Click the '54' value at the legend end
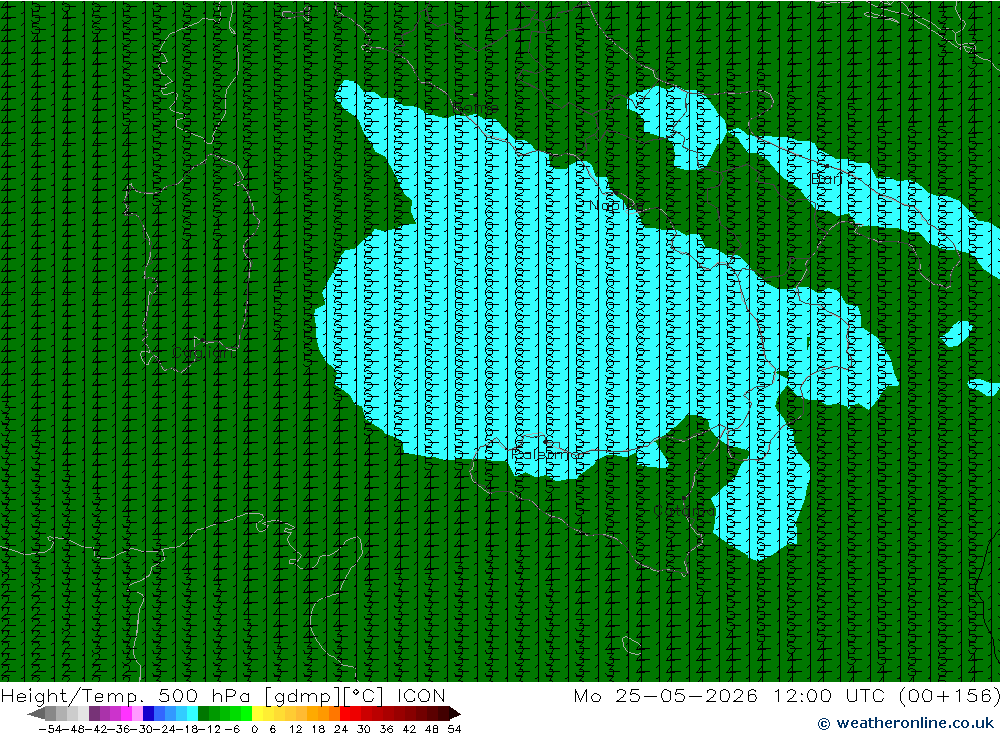Screen dimensions: 1000x733 pyautogui.click(x=454, y=729)
